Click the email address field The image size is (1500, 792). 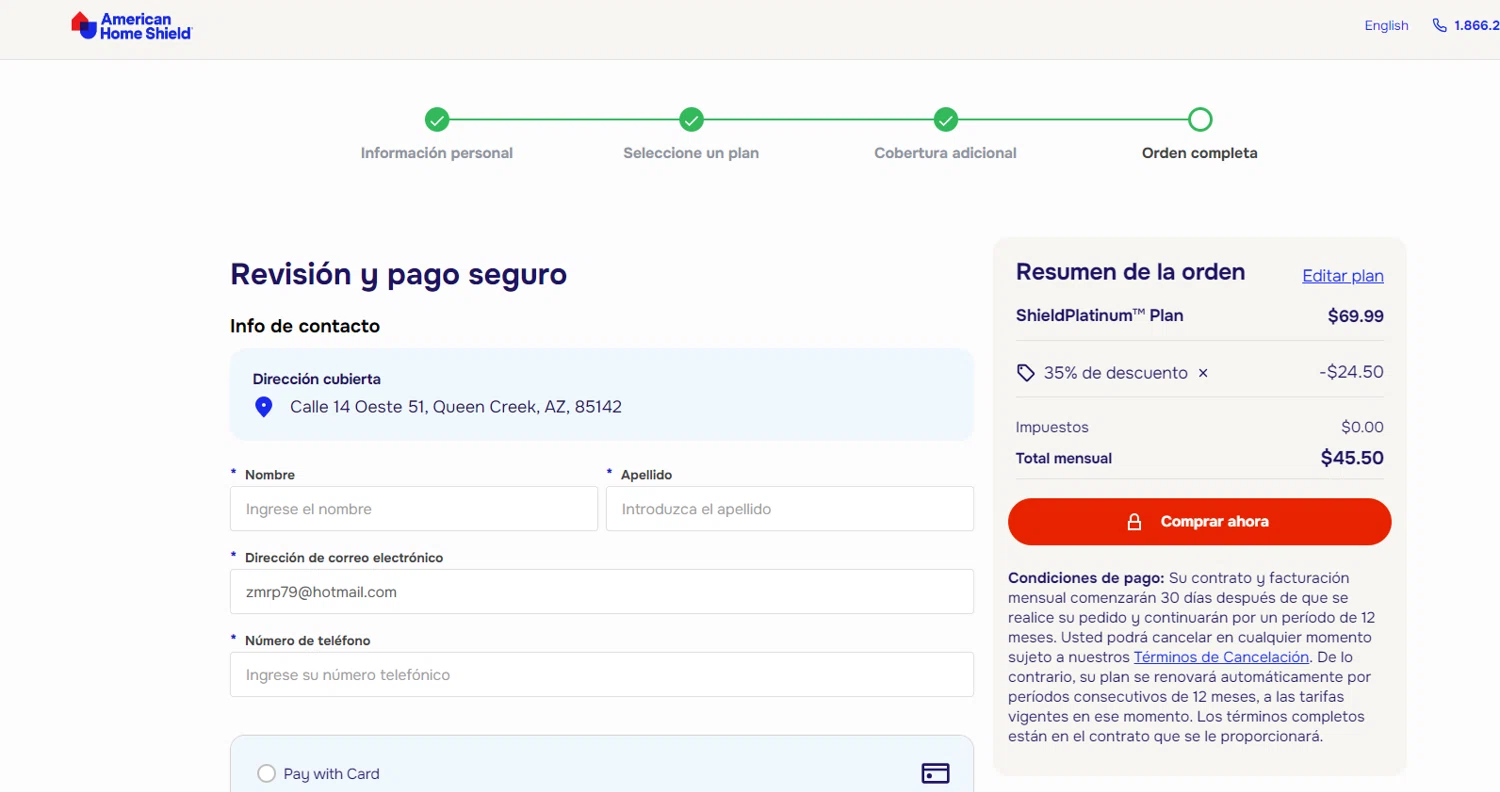pos(601,592)
